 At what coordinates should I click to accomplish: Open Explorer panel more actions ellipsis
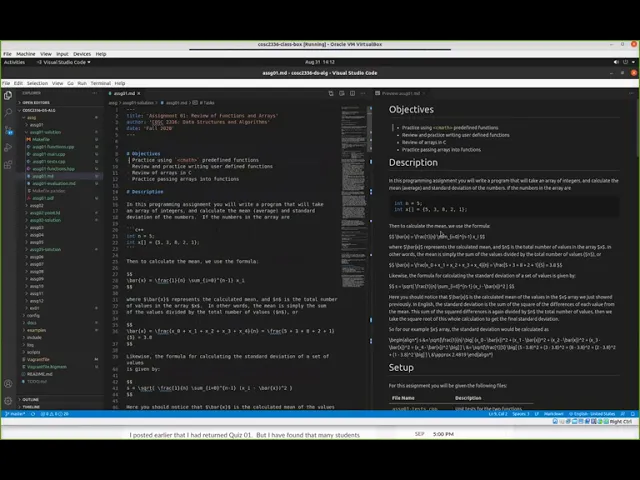click(95, 93)
